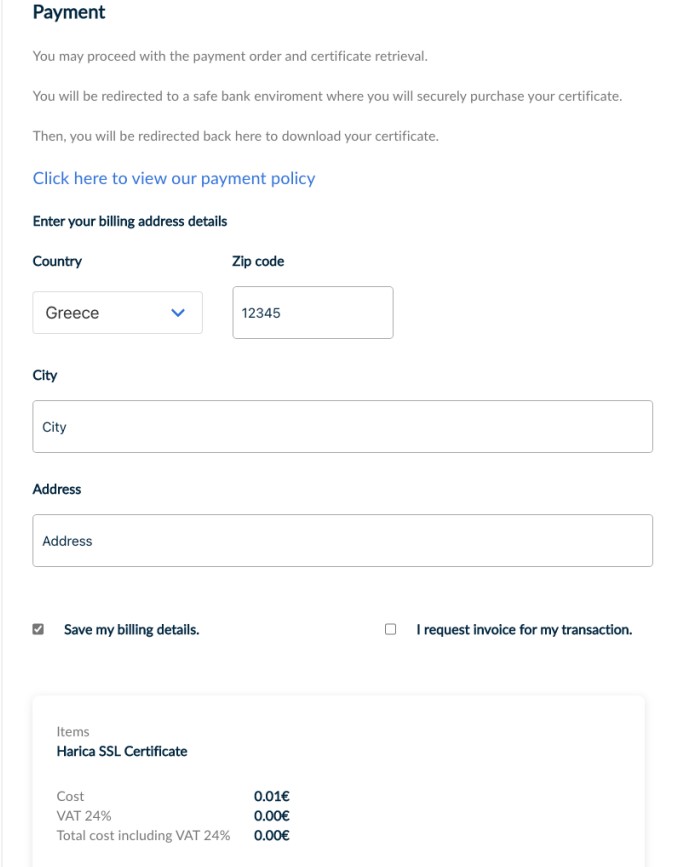Tick the request invoice checkbox

pos(391,630)
